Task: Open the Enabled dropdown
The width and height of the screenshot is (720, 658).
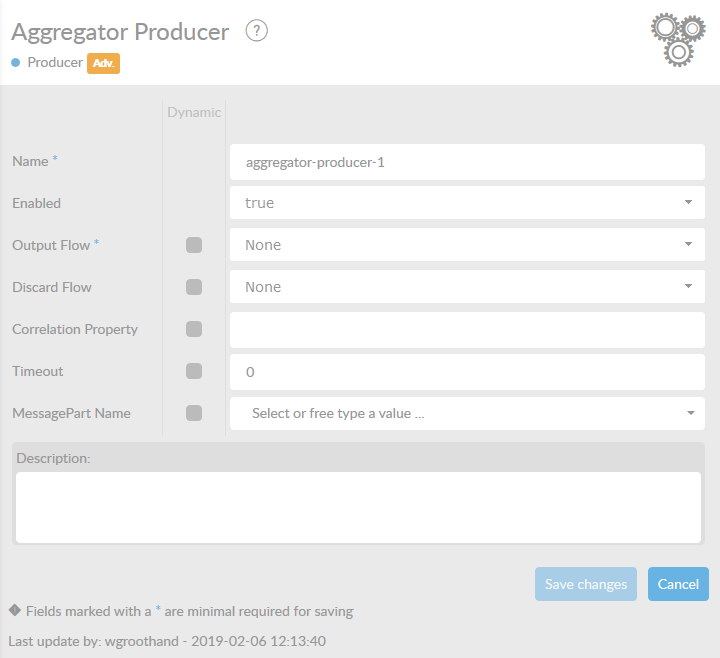Action: (x=467, y=203)
